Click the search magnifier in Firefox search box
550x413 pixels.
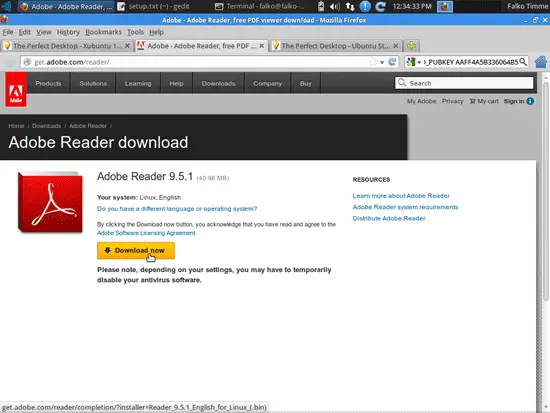pos(523,62)
